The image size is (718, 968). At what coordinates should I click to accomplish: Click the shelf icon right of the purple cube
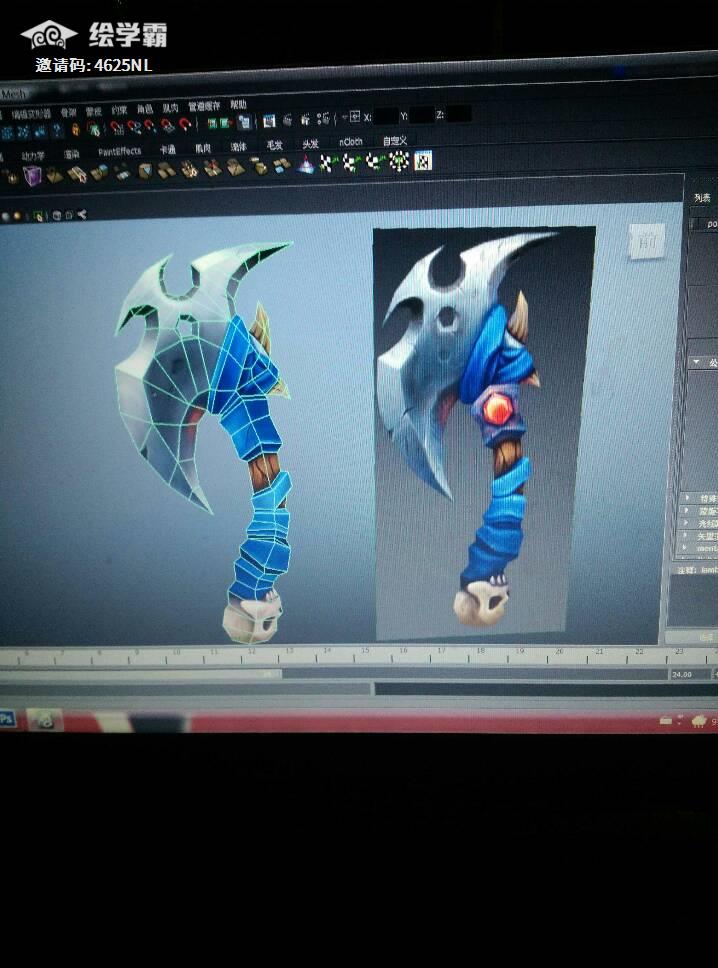[x=54, y=175]
